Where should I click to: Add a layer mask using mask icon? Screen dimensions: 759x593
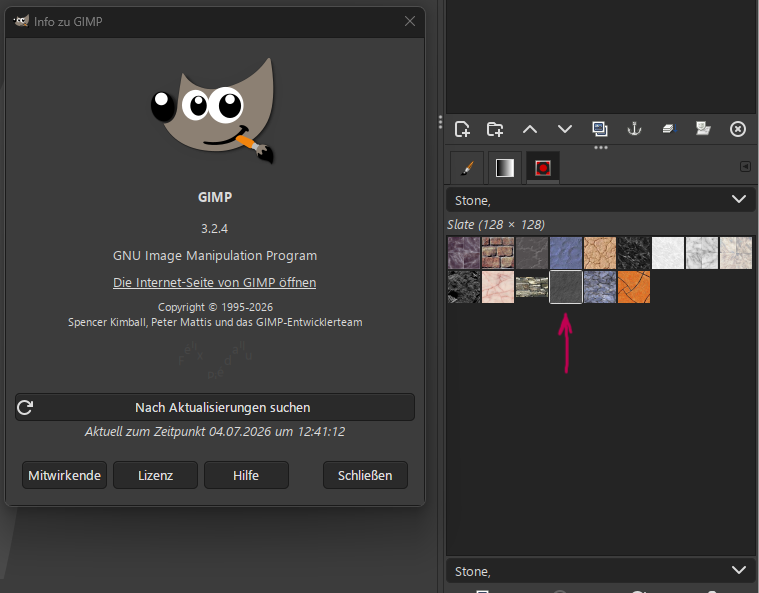point(703,129)
